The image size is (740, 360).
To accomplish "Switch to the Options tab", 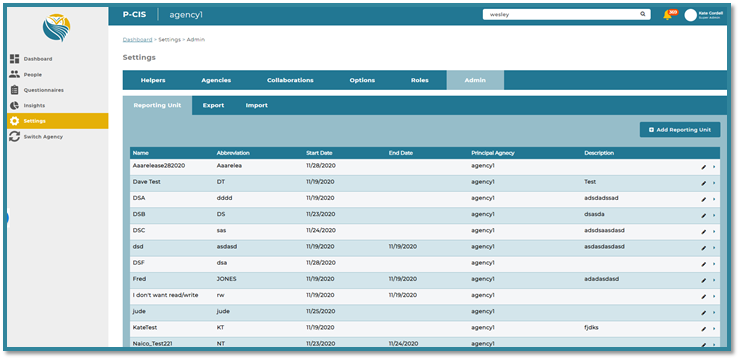I will [362, 80].
